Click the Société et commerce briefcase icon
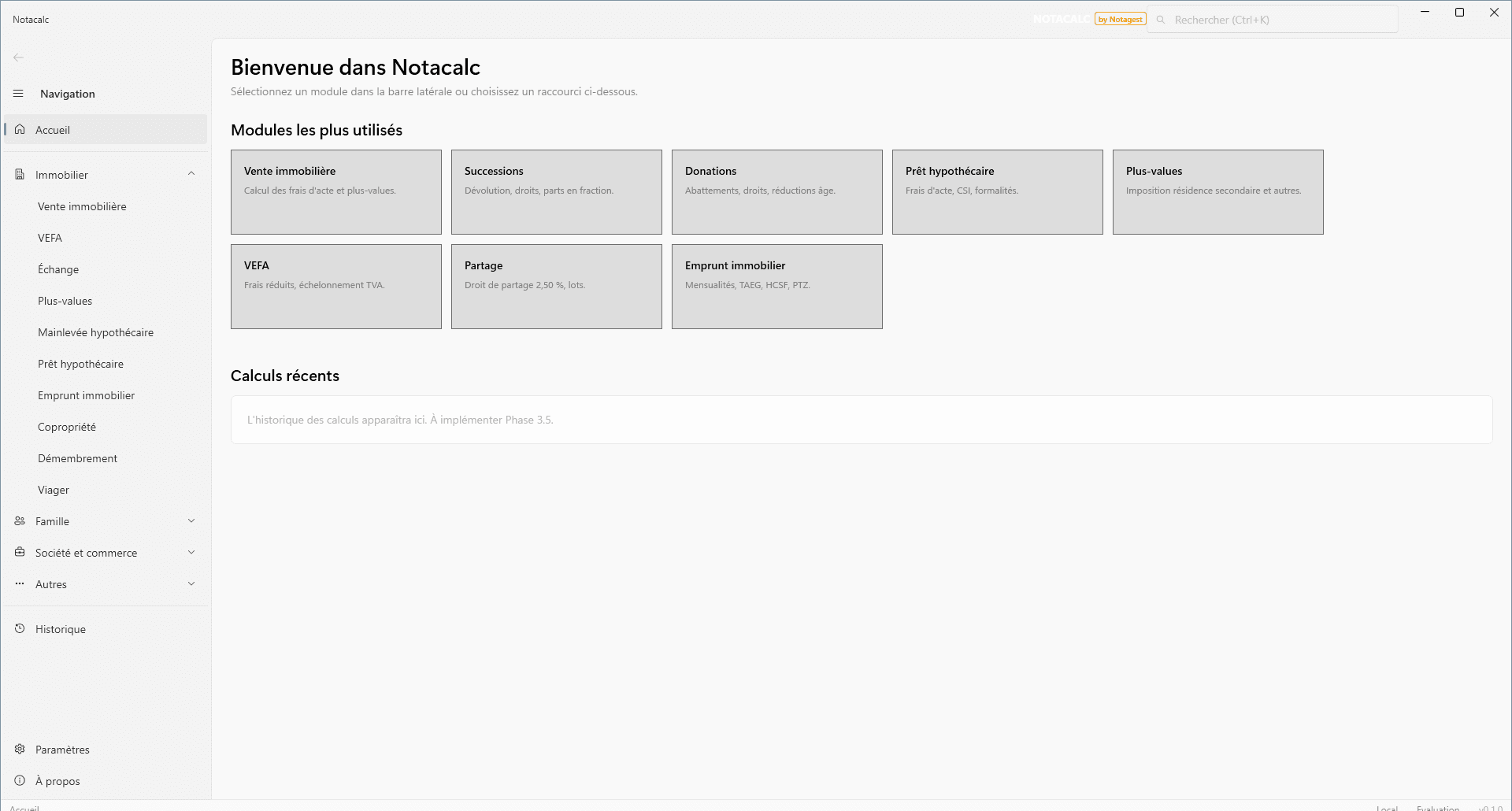This screenshot has width=1512, height=811. [x=20, y=552]
